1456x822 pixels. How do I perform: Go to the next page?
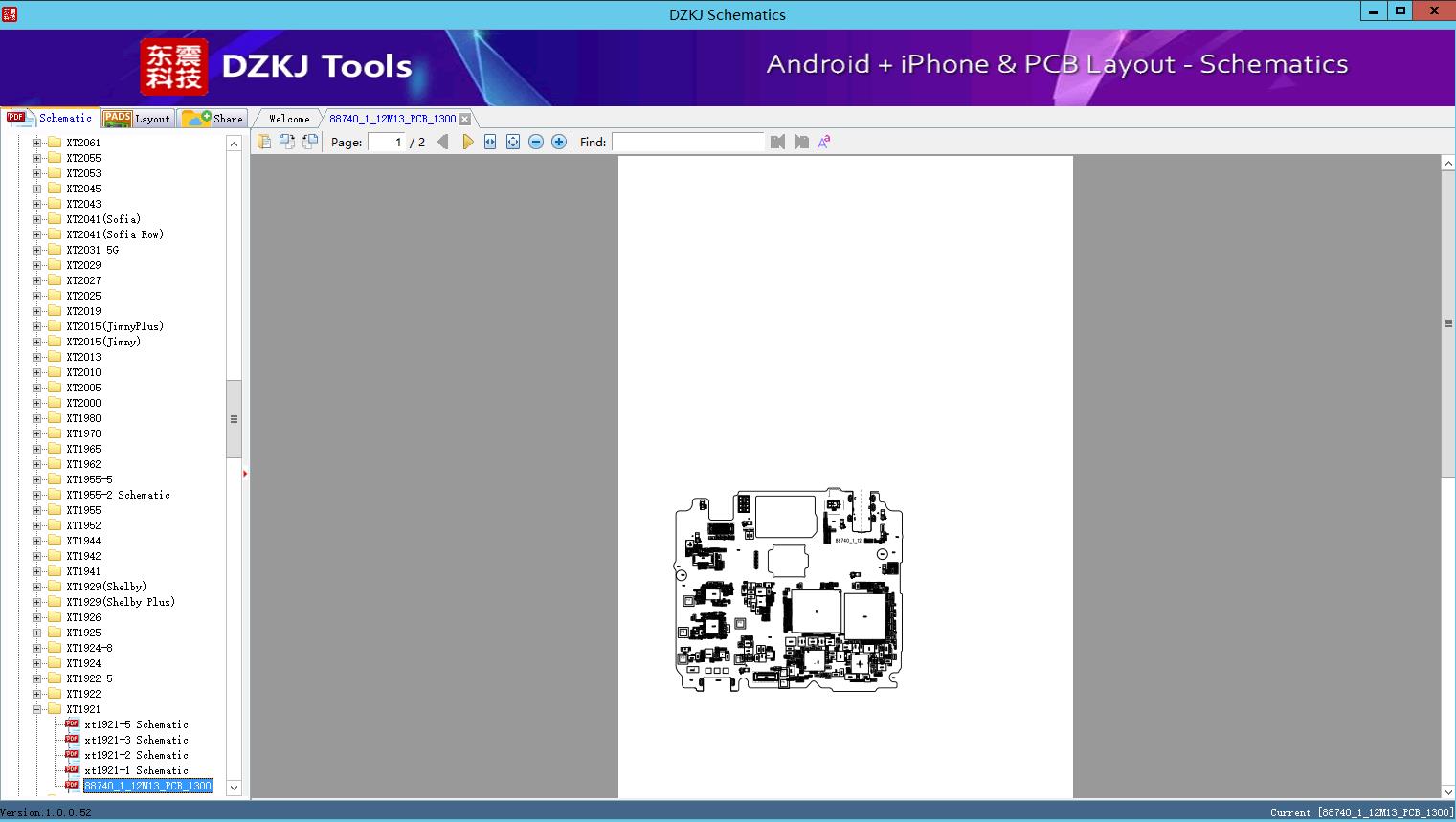(x=467, y=142)
